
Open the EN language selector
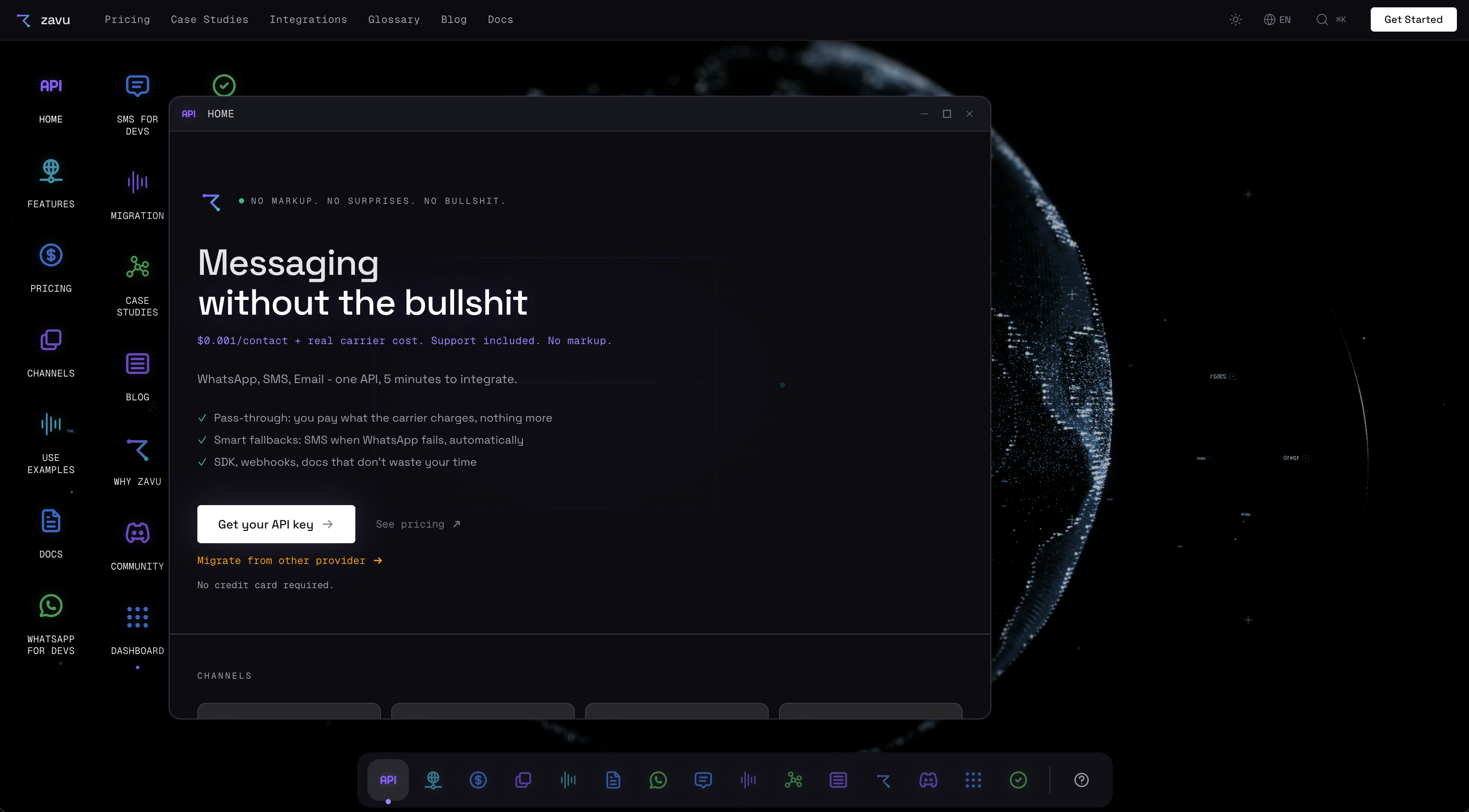coord(1277,19)
